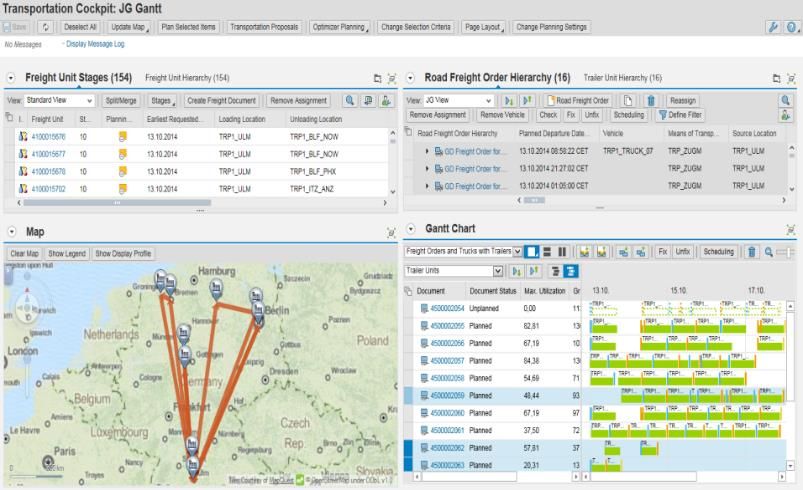This screenshot has height=490, width=803.
Task: Select vertical split layout icon in Gantt toolbar
Action: pyautogui.click(x=562, y=251)
